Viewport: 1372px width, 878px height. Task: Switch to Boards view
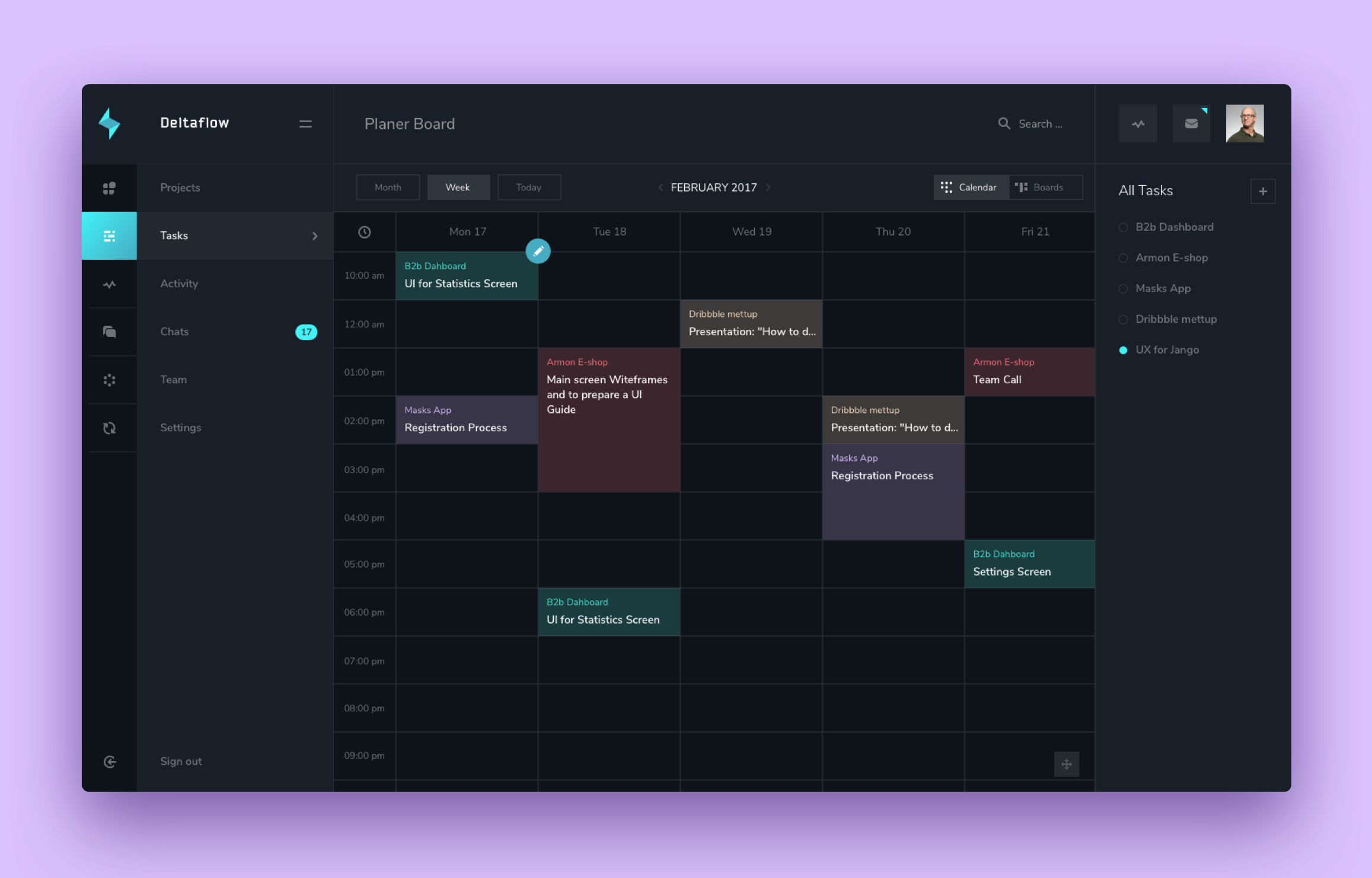pyautogui.click(x=1043, y=188)
